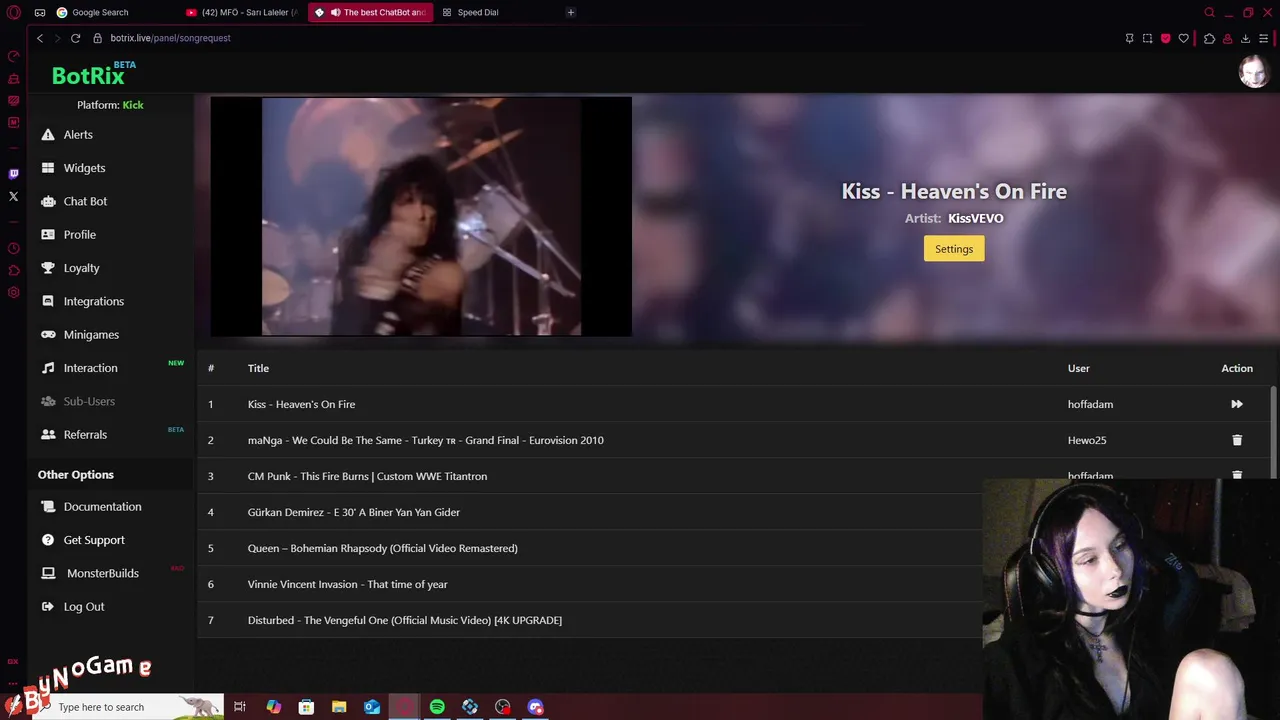Click the Interaction music note icon
Screen dimensions: 1280x720
click(x=48, y=368)
